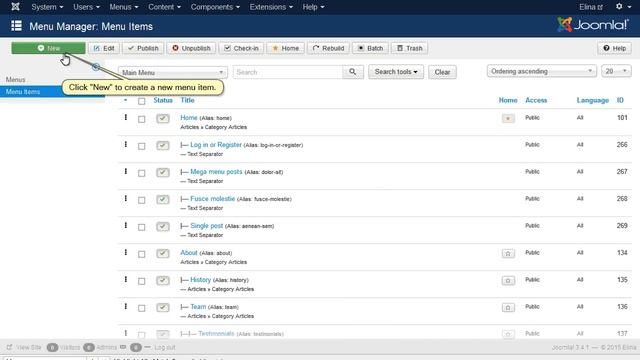Select the checkbox for History row

[x=142, y=281]
